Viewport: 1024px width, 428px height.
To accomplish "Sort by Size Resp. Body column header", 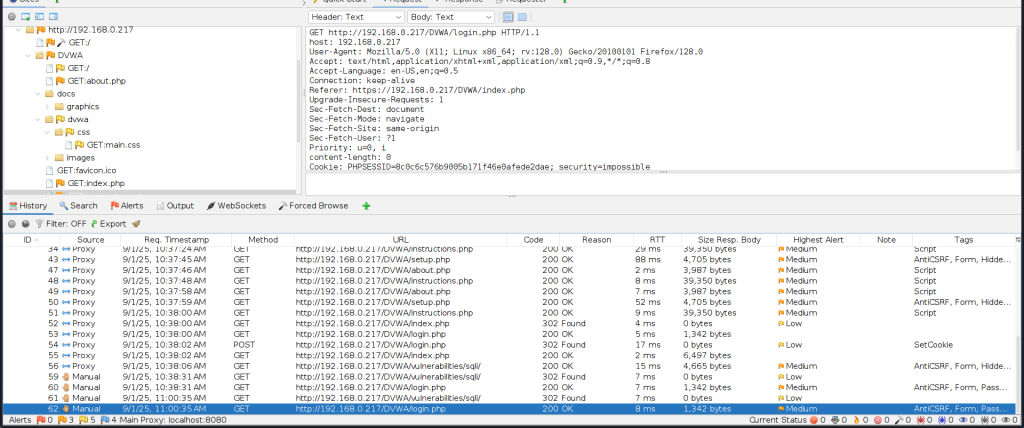I will point(728,240).
